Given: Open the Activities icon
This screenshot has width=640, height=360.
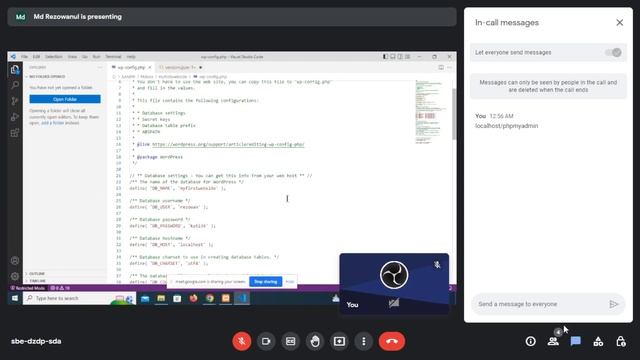Looking at the screenshot, I should (x=598, y=341).
